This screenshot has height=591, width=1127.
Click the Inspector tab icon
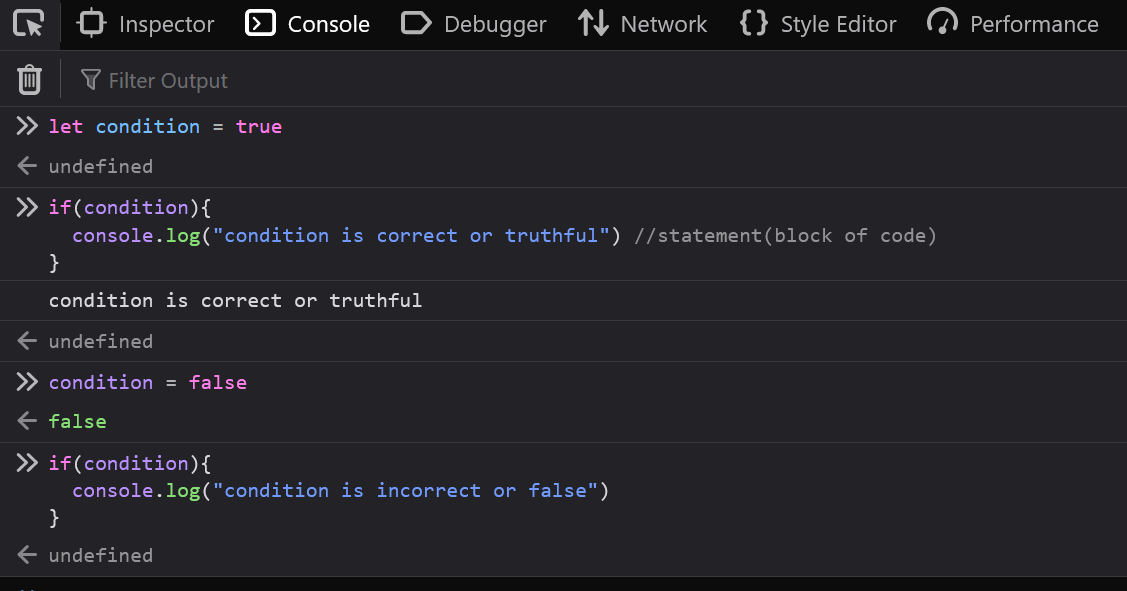click(x=92, y=24)
